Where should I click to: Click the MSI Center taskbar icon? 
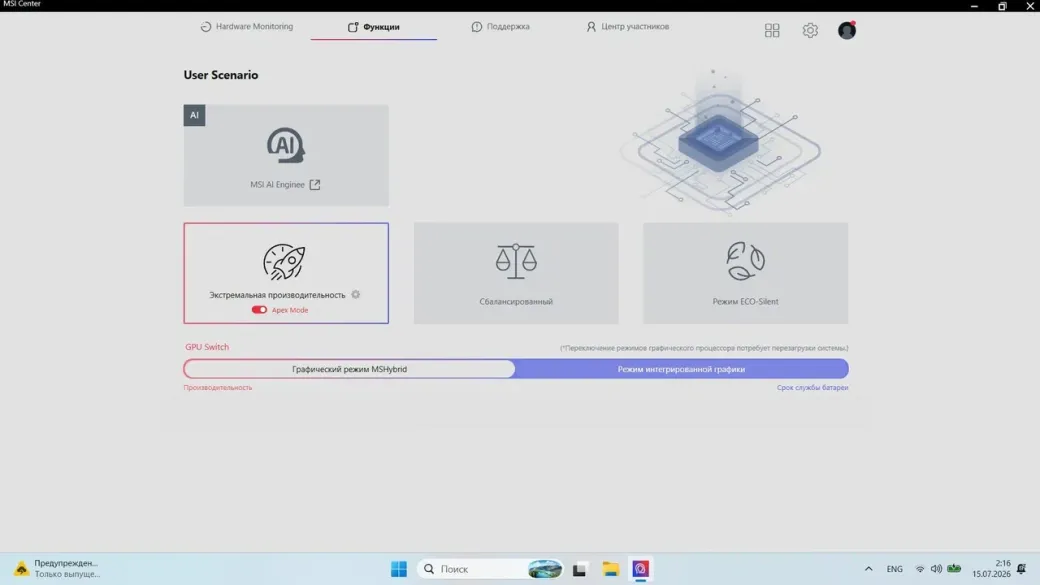coord(640,569)
